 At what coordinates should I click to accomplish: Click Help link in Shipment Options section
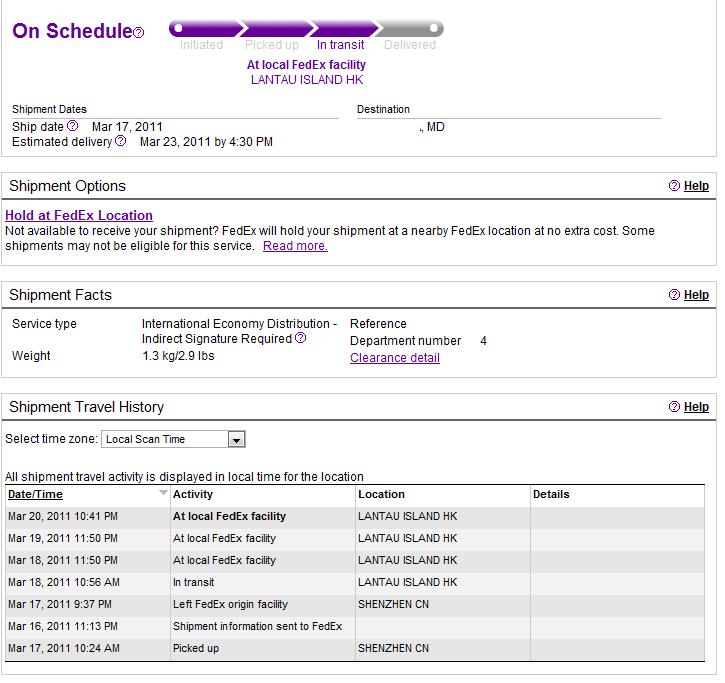point(696,186)
